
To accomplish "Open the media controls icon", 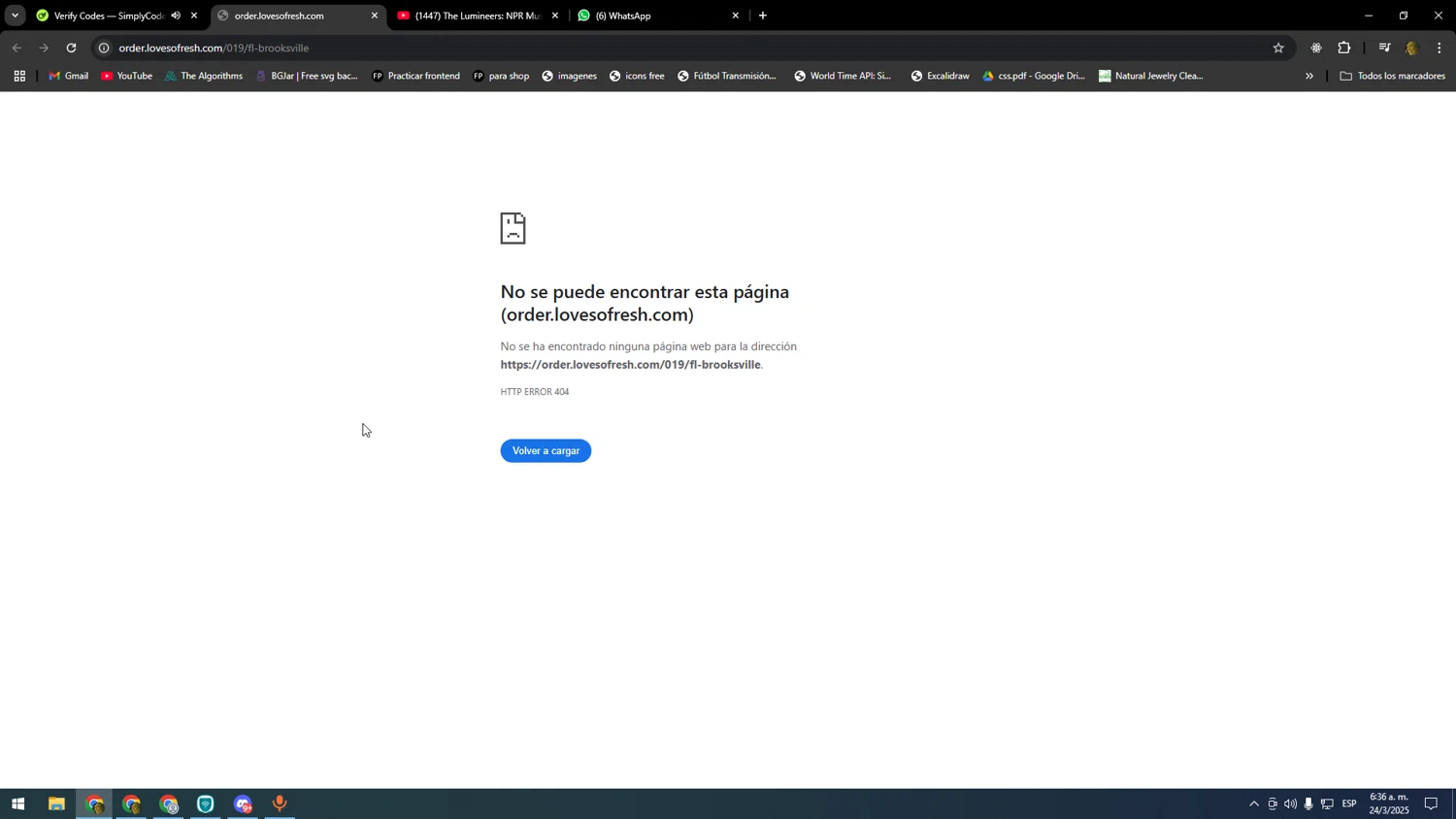I will [x=1384, y=48].
